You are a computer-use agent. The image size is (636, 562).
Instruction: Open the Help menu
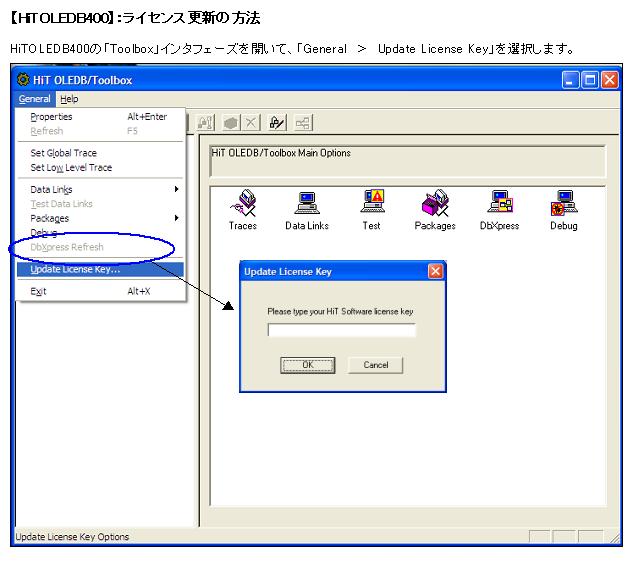(x=69, y=99)
